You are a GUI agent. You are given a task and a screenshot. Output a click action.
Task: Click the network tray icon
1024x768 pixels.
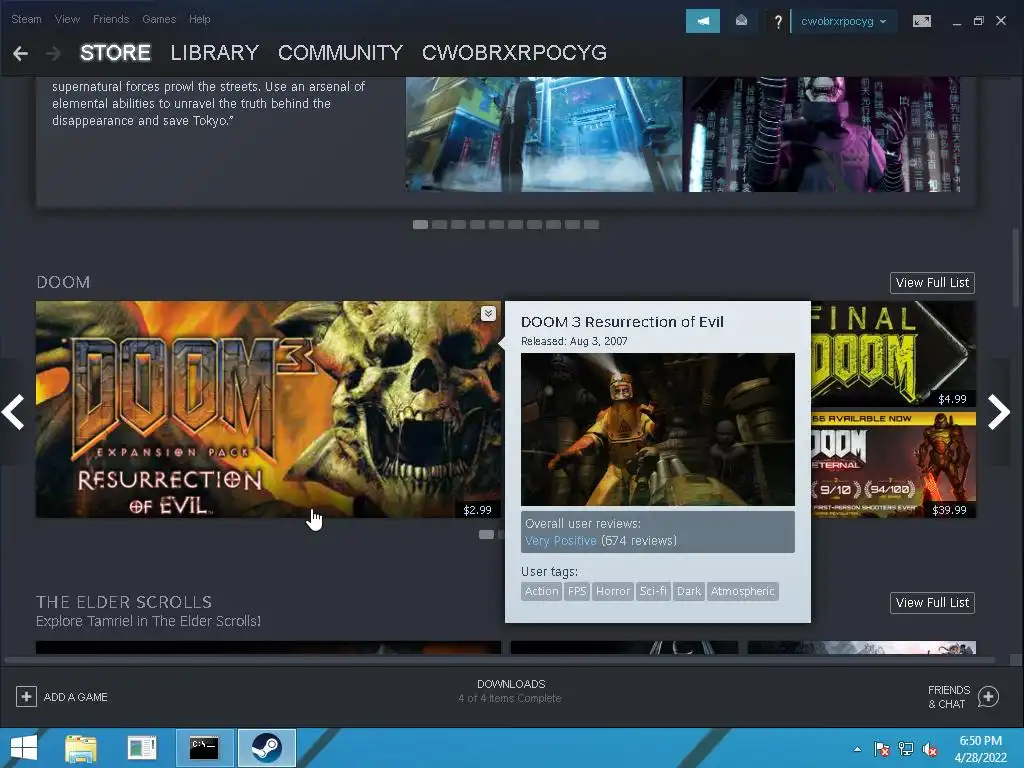click(x=906, y=749)
